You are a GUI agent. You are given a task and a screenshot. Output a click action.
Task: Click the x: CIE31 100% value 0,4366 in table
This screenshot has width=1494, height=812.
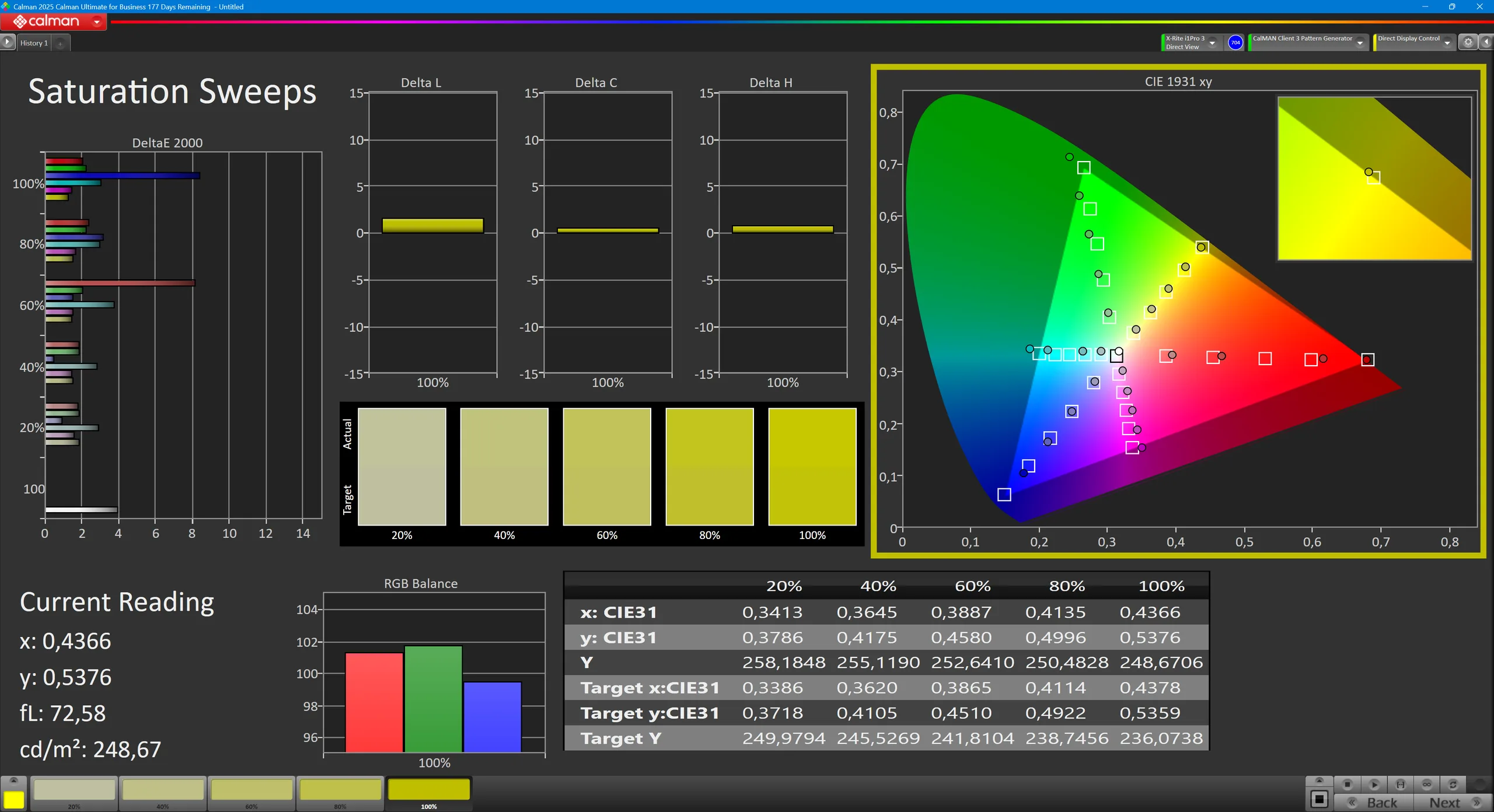pyautogui.click(x=1150, y=612)
